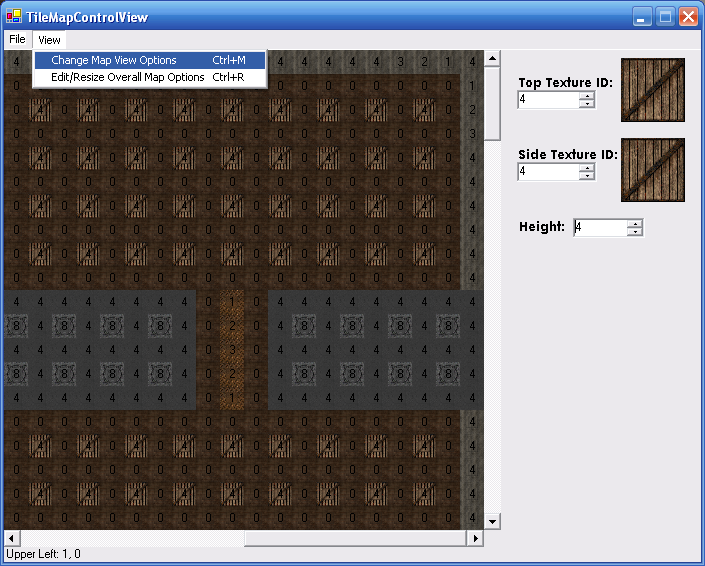Screen dimensions: 705x566
Task: Click the View menu in the menu bar
Action: 49,40
